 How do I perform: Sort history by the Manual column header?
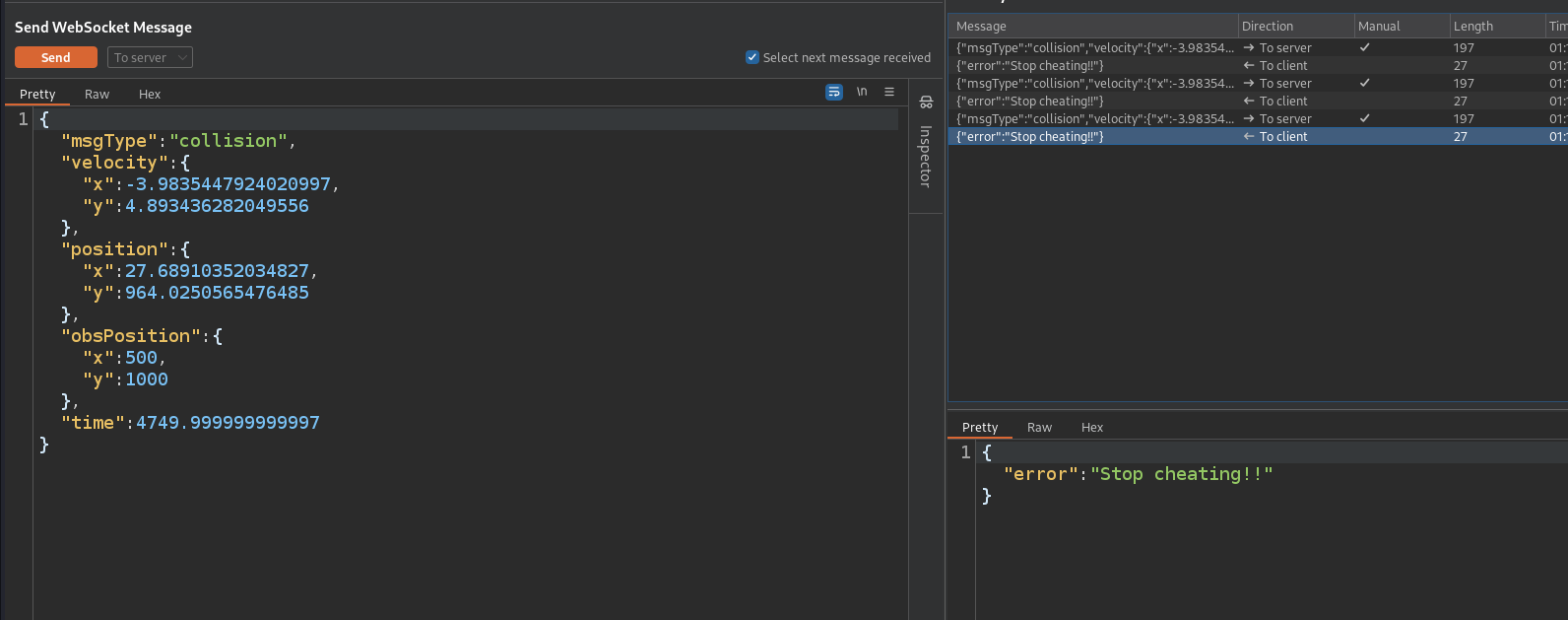pos(1379,27)
